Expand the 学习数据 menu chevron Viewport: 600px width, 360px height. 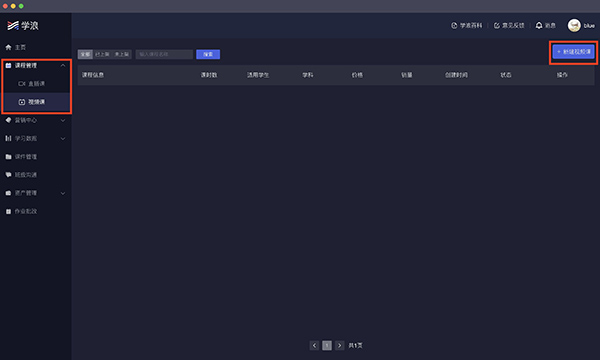[x=63, y=138]
